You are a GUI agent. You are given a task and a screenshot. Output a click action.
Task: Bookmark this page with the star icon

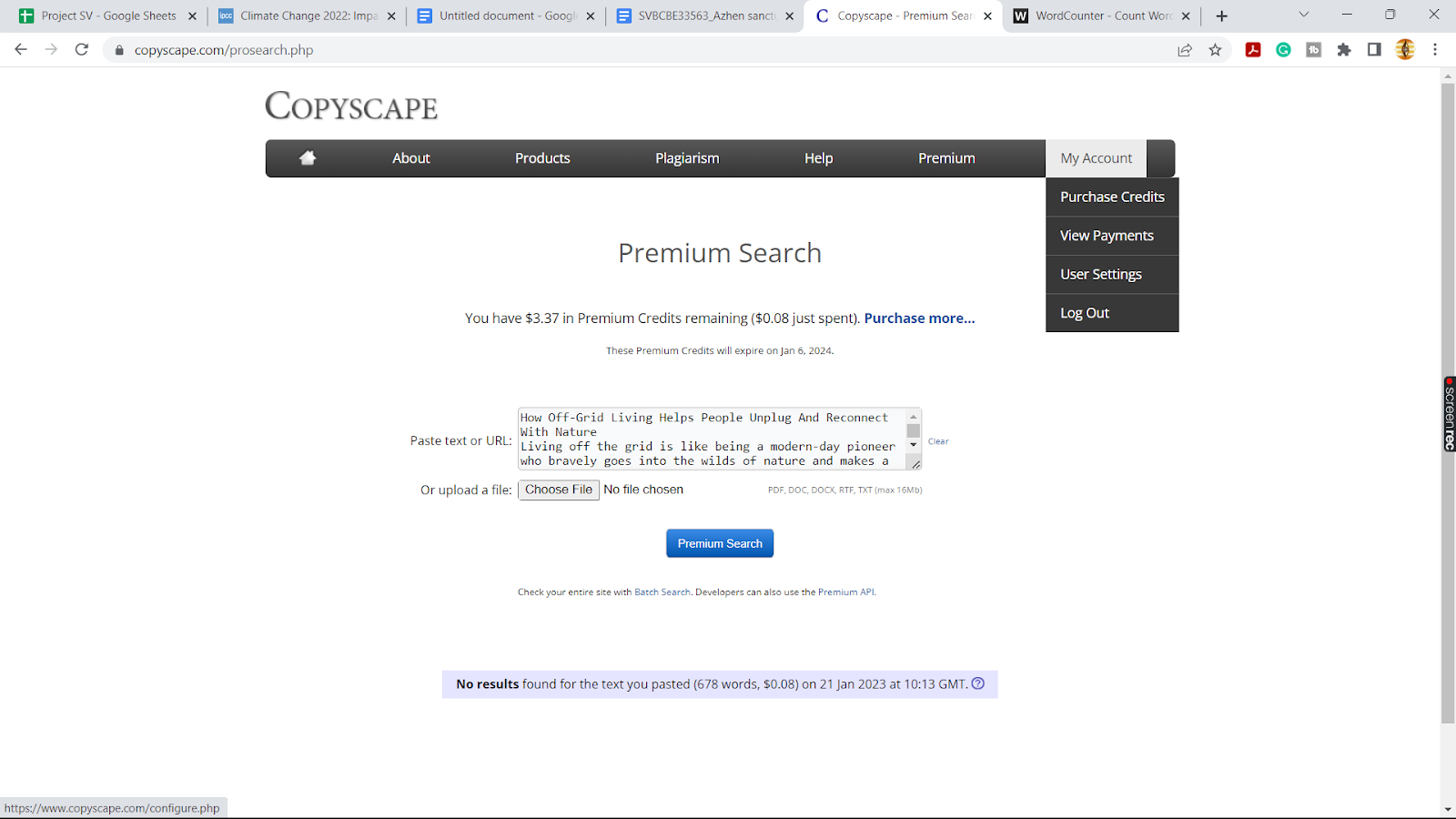(1215, 50)
